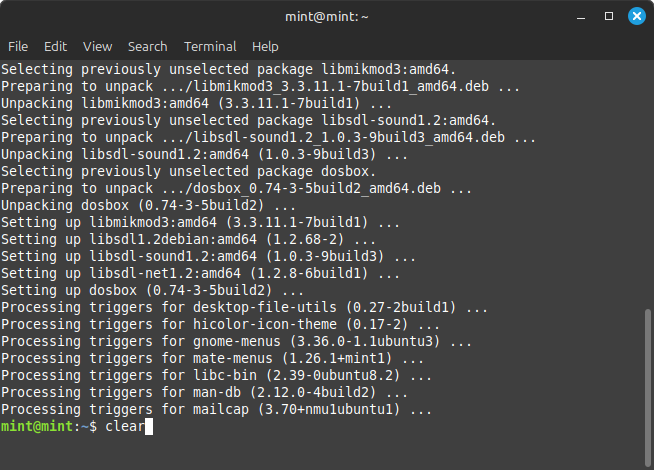This screenshot has height=470, width=654.
Task: Click the 'Processing triggers for mailcap' line
Action: (215, 409)
